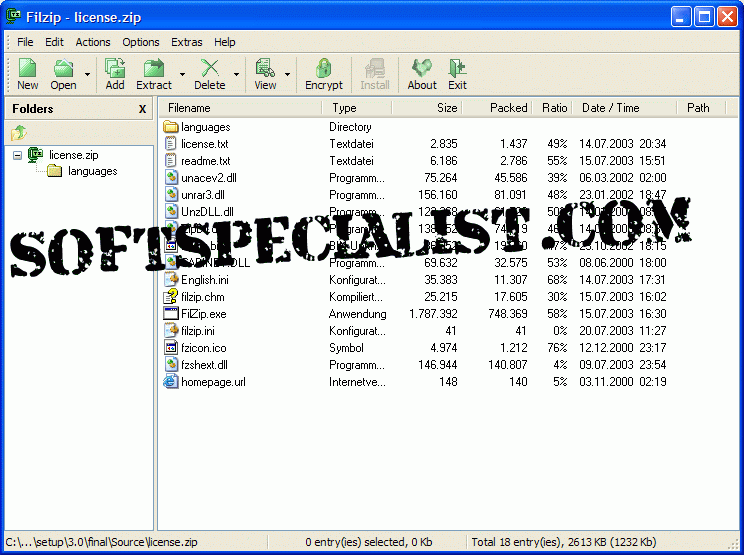Open the View button dropdown arrow
744x555 pixels.
point(288,74)
